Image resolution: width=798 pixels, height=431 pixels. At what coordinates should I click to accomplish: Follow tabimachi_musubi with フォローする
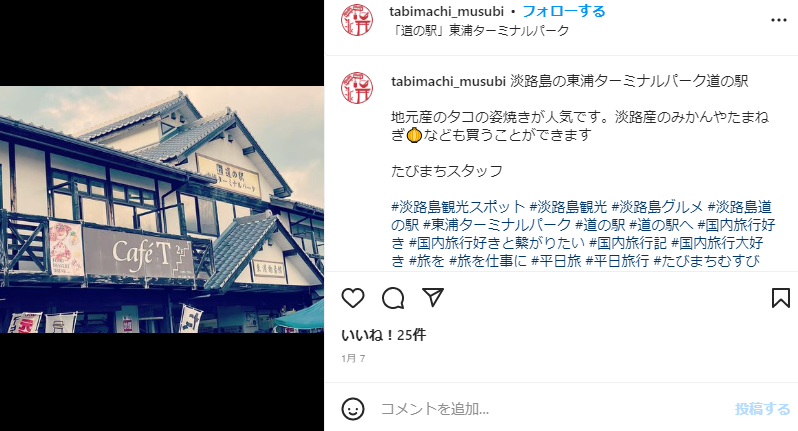click(x=564, y=11)
